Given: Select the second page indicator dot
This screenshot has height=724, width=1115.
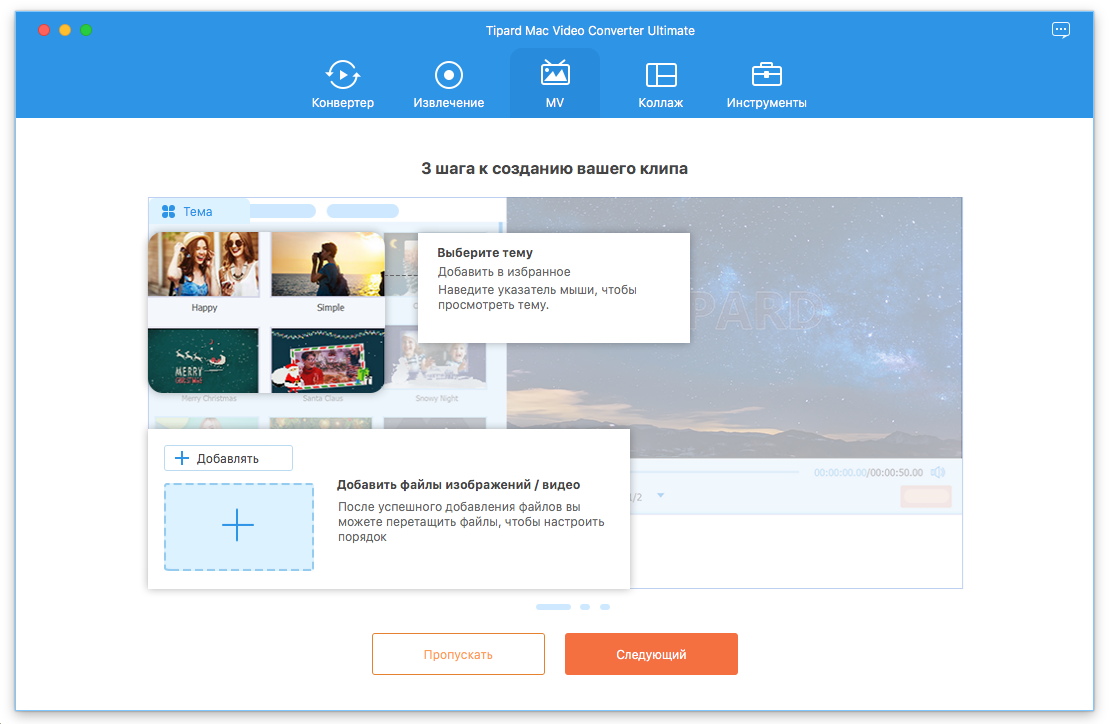Looking at the screenshot, I should tap(585, 607).
